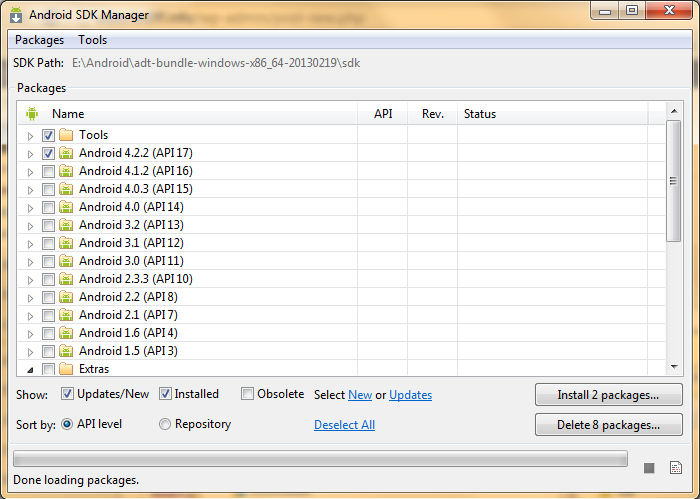
Task: Click the Android 4.0.3 (API 15) package icon
Action: [x=66, y=189]
